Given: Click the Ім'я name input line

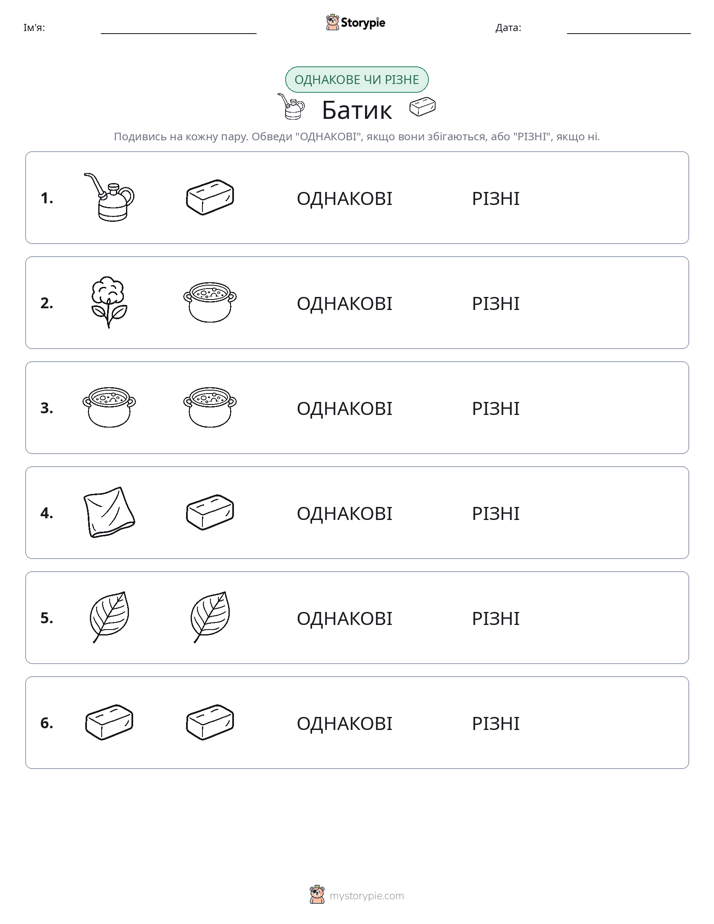Looking at the screenshot, I should tap(178, 29).
